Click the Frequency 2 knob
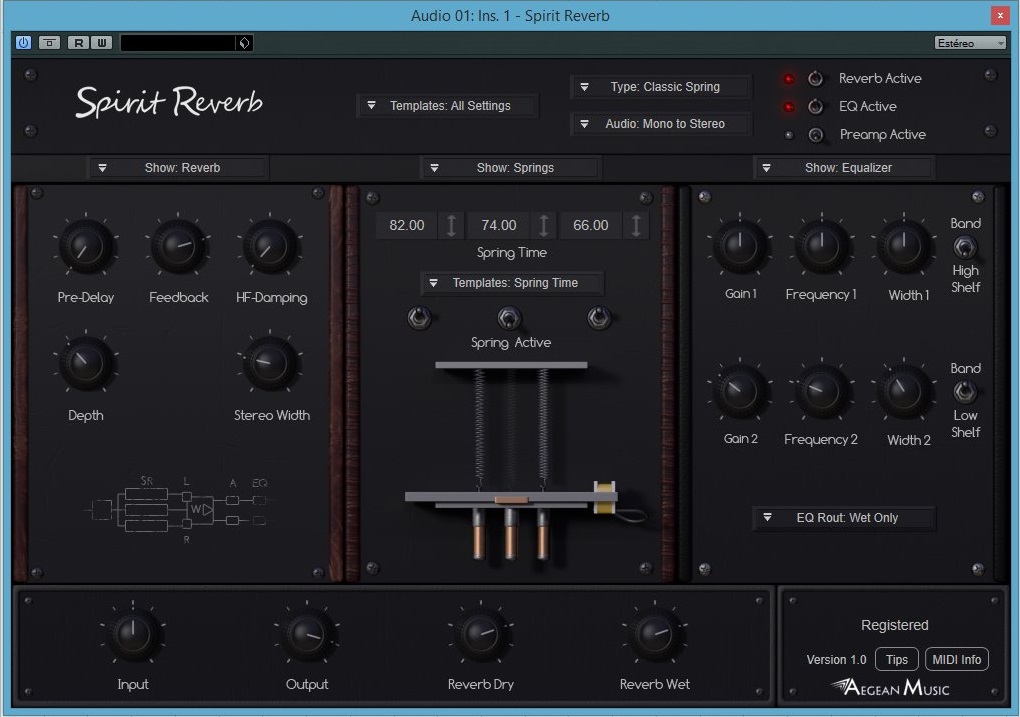 point(822,391)
